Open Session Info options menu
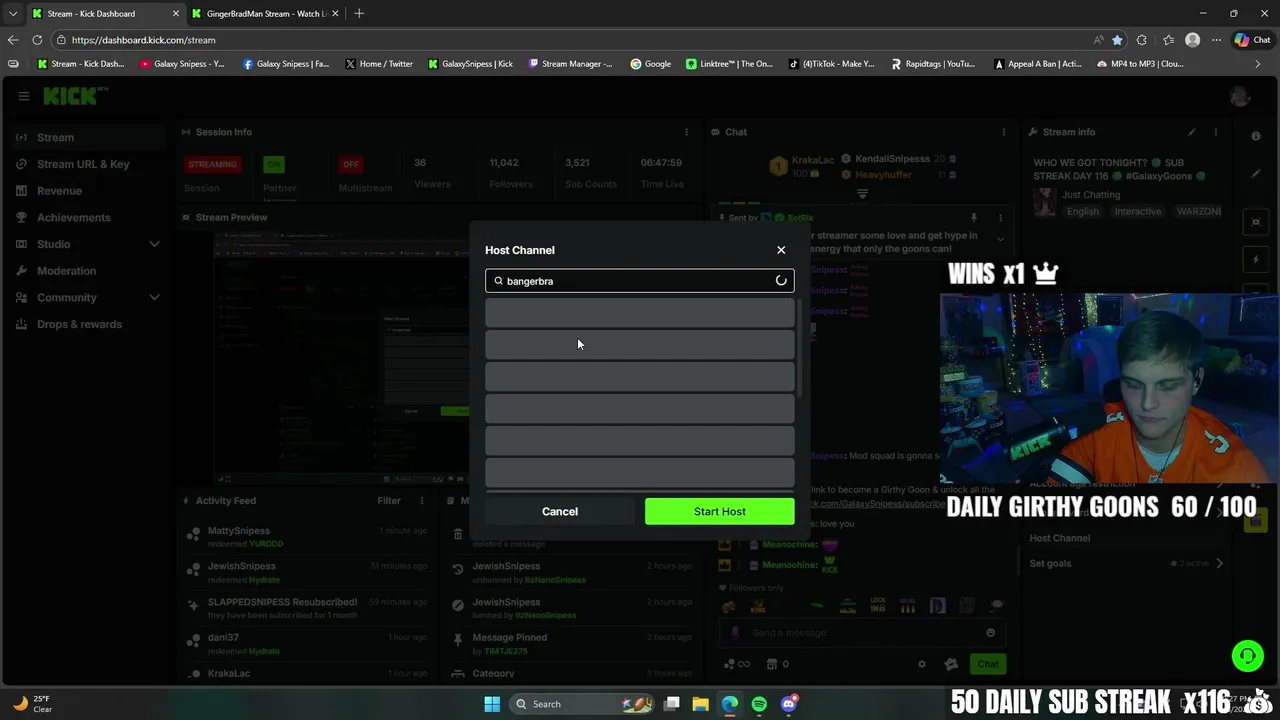 pyautogui.click(x=686, y=132)
